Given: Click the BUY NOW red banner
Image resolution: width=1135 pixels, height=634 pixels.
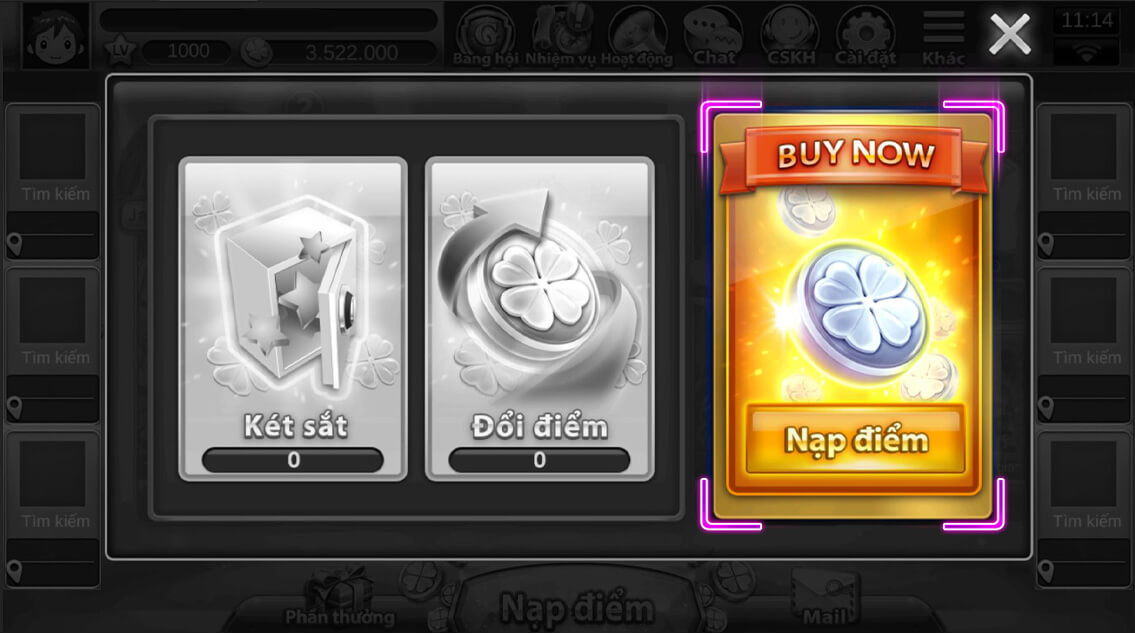Looking at the screenshot, I should tap(855, 156).
